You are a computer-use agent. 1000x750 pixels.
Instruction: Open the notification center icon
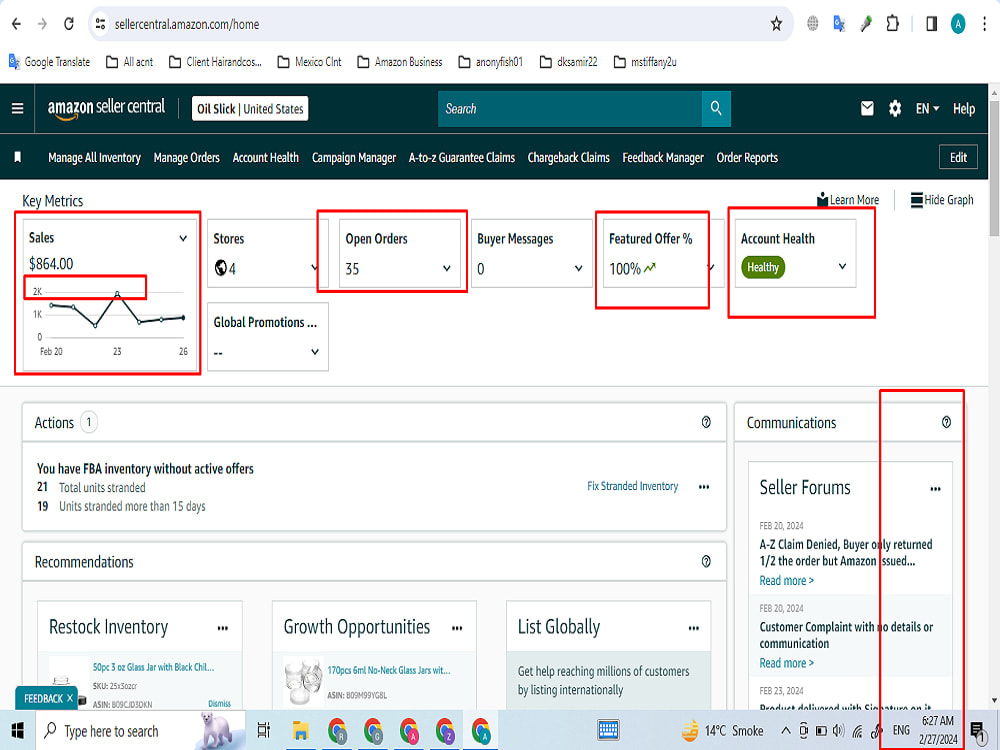click(x=978, y=731)
